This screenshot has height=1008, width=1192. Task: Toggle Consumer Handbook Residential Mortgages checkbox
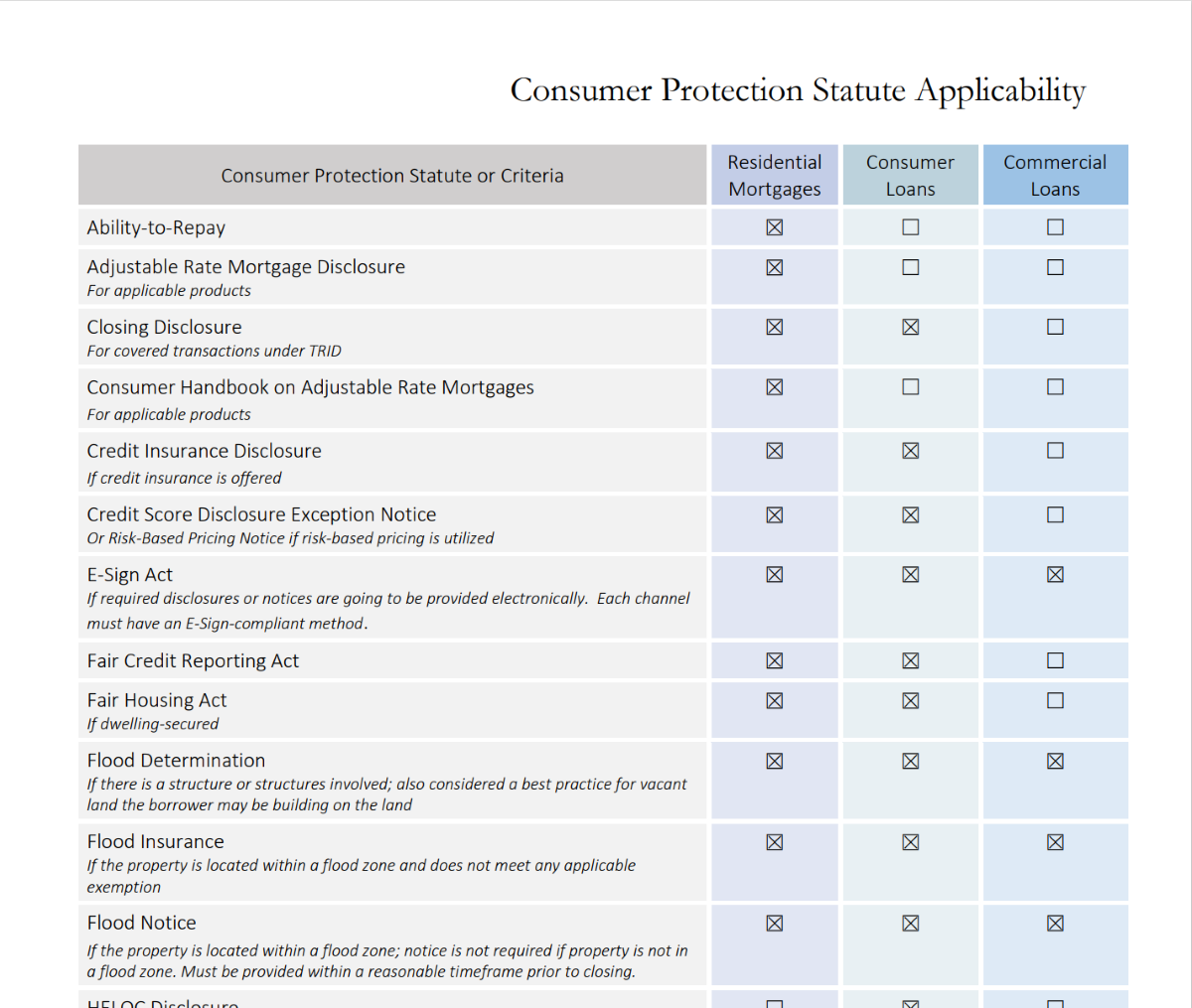(775, 387)
